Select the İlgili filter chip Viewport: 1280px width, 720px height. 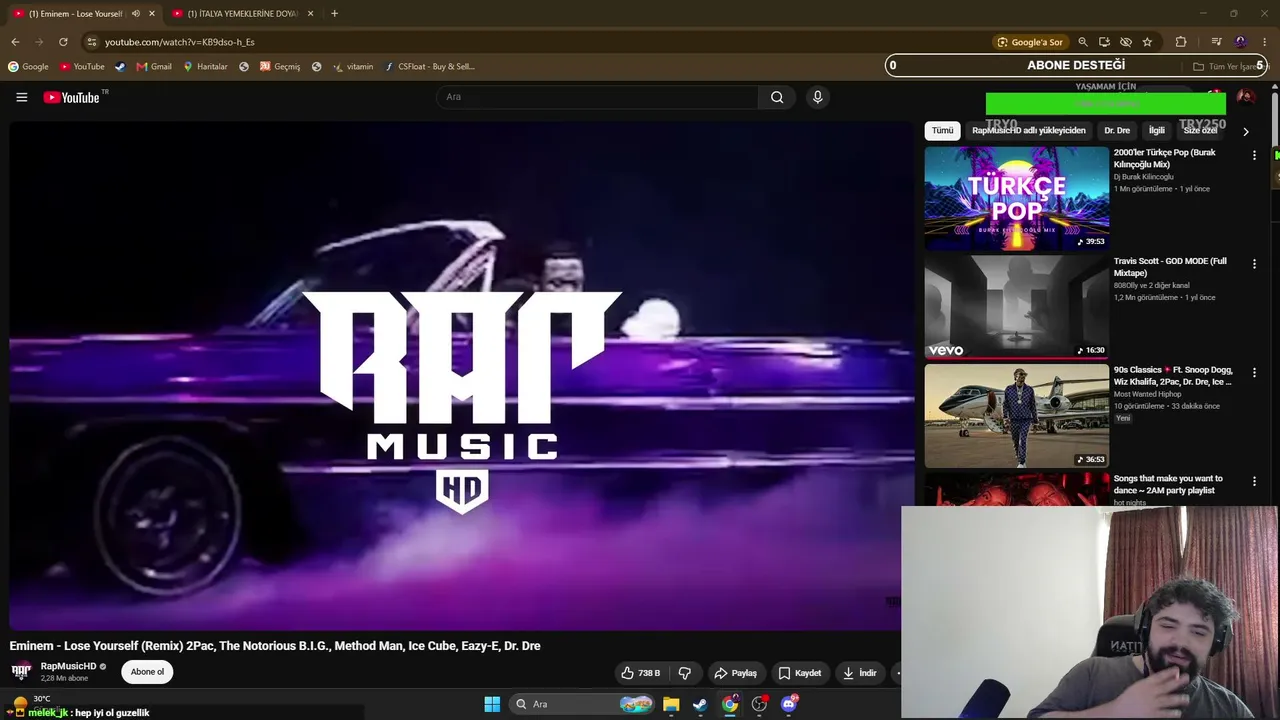tap(1156, 131)
